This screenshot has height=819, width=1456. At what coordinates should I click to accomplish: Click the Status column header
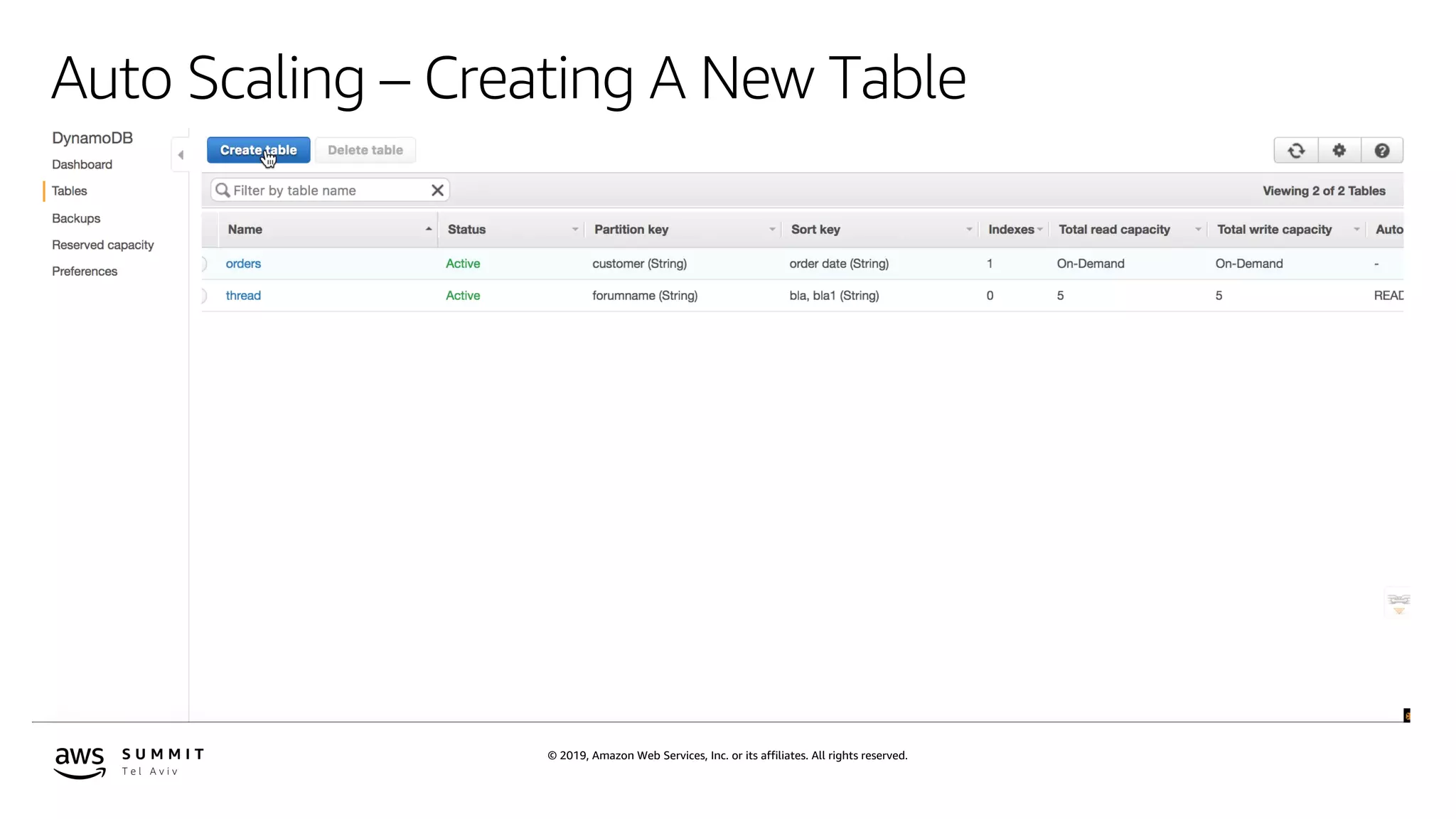466,230
